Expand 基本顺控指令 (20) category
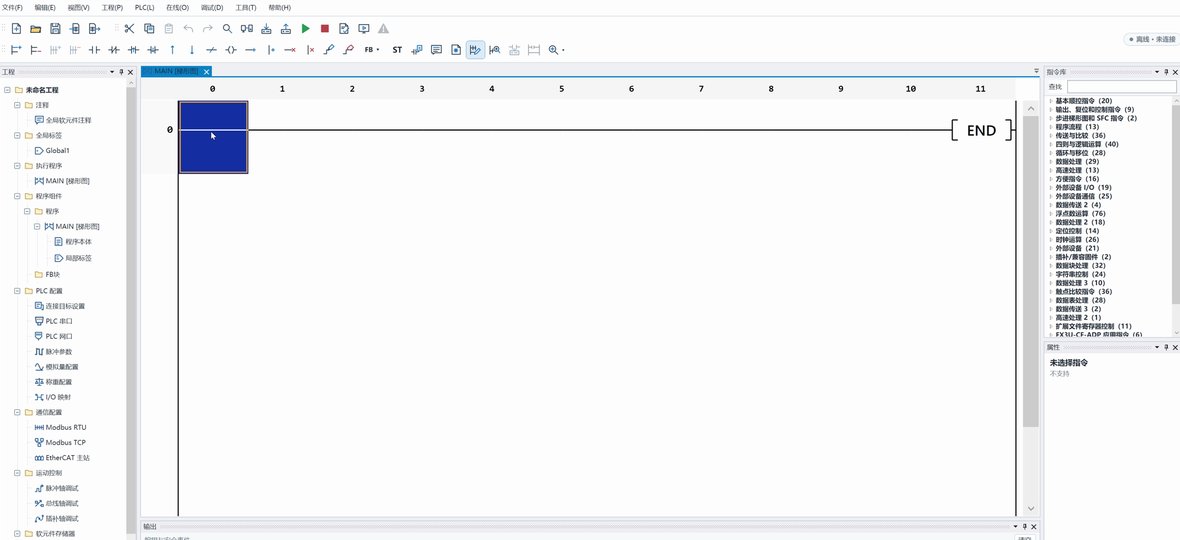The height and width of the screenshot is (540, 1180). [1051, 101]
